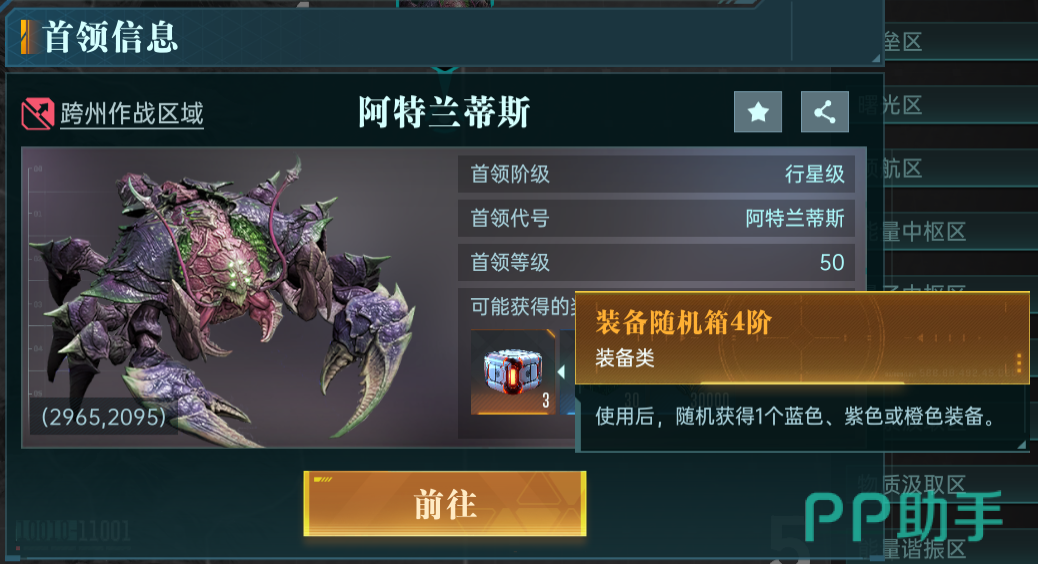1038x564 pixels.
Task: Click the orange marker beside 首领信息 title
Action: click(x=28, y=36)
